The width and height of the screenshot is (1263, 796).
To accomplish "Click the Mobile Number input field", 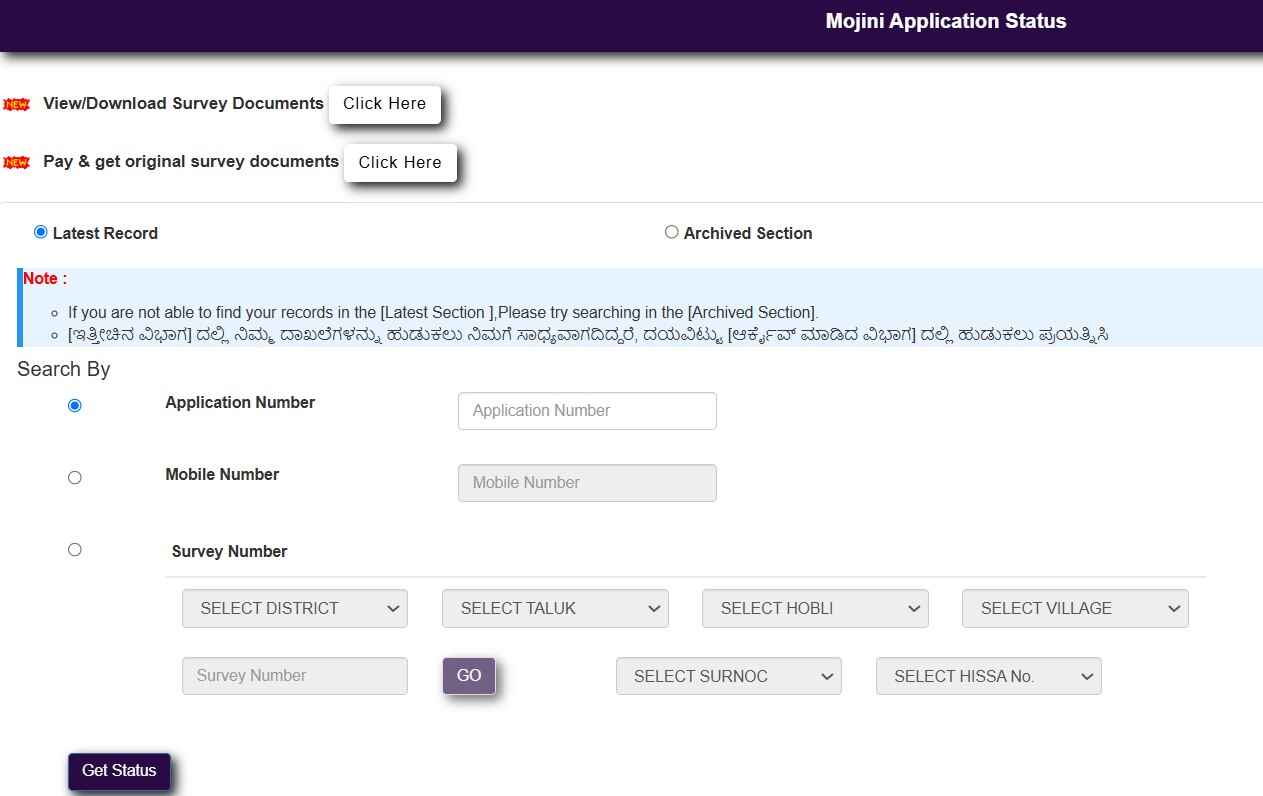I will [587, 482].
